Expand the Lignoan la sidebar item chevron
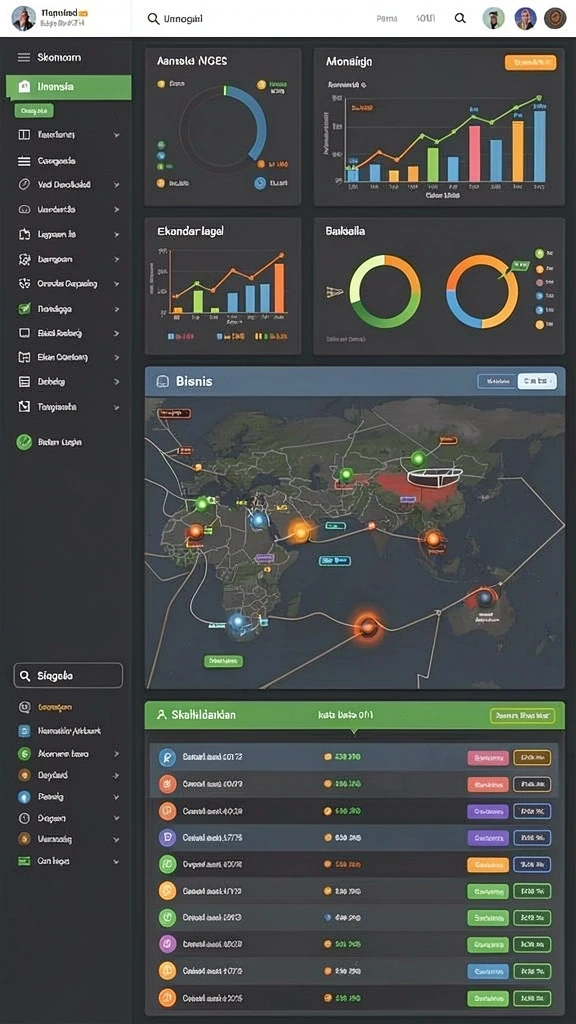This screenshot has height=1024, width=576. click(x=116, y=234)
